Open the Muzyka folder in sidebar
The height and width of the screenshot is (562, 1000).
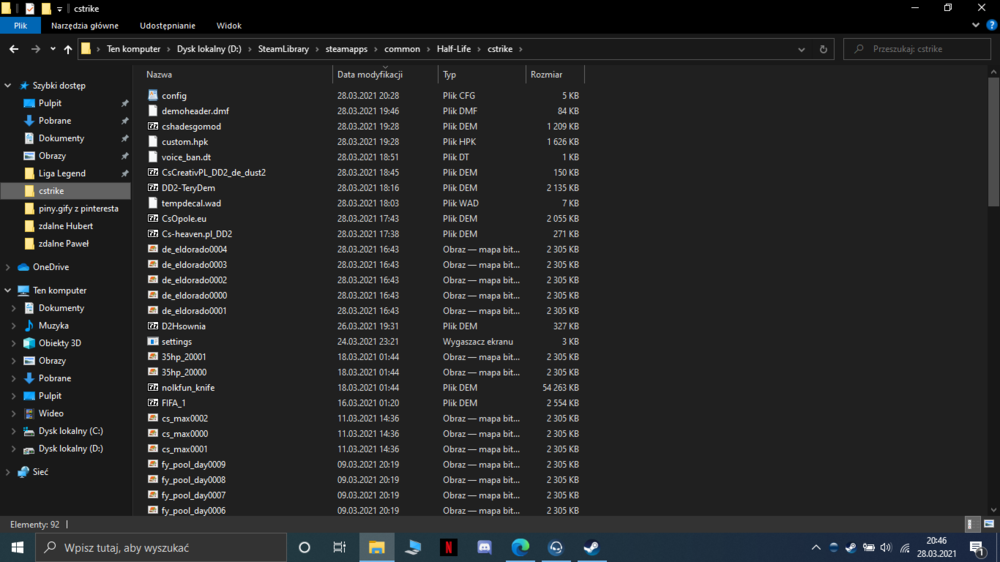coord(53,326)
